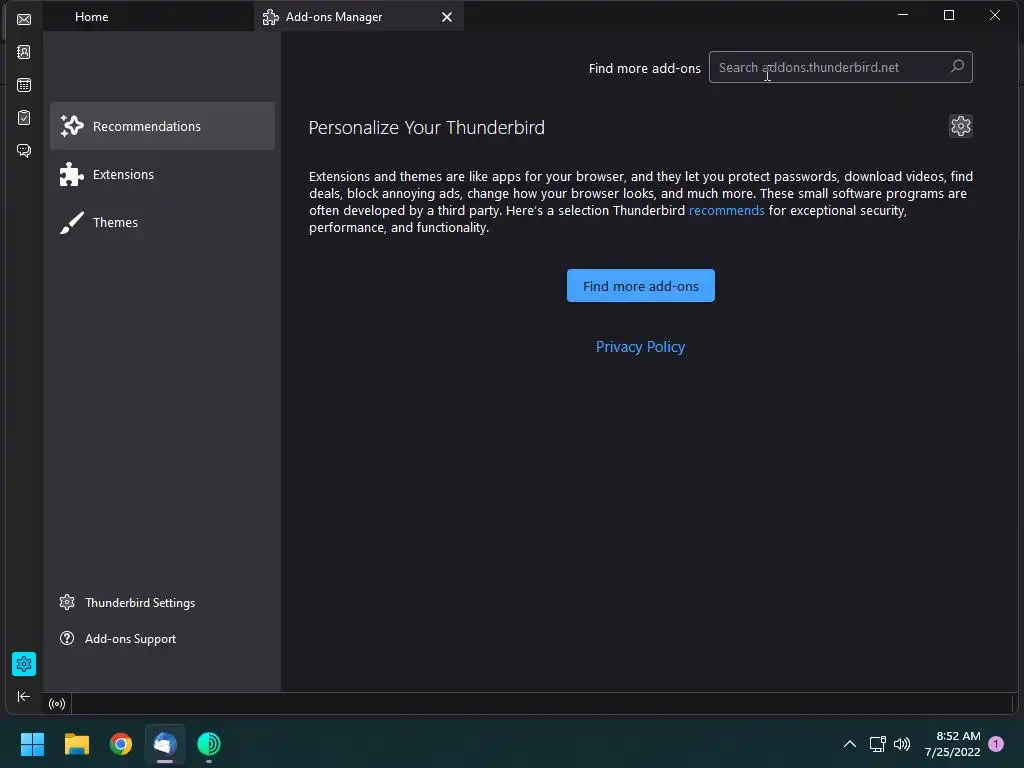Follow the recommends link

(726, 210)
